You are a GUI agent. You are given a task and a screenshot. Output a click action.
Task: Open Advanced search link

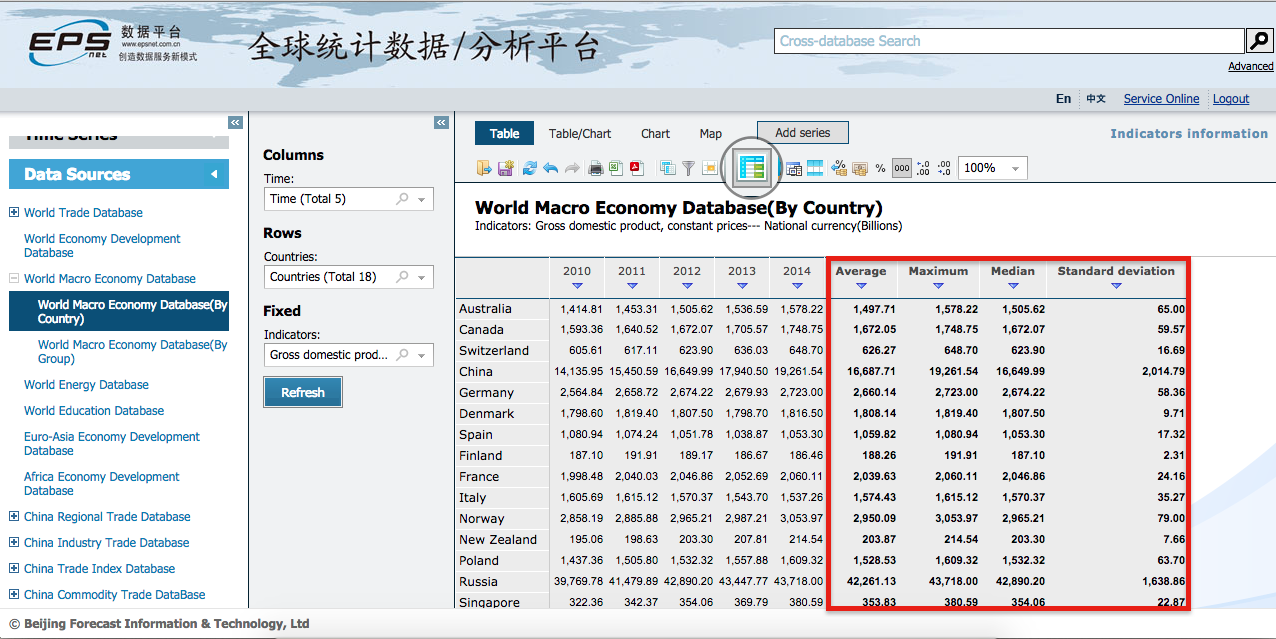click(x=1251, y=66)
